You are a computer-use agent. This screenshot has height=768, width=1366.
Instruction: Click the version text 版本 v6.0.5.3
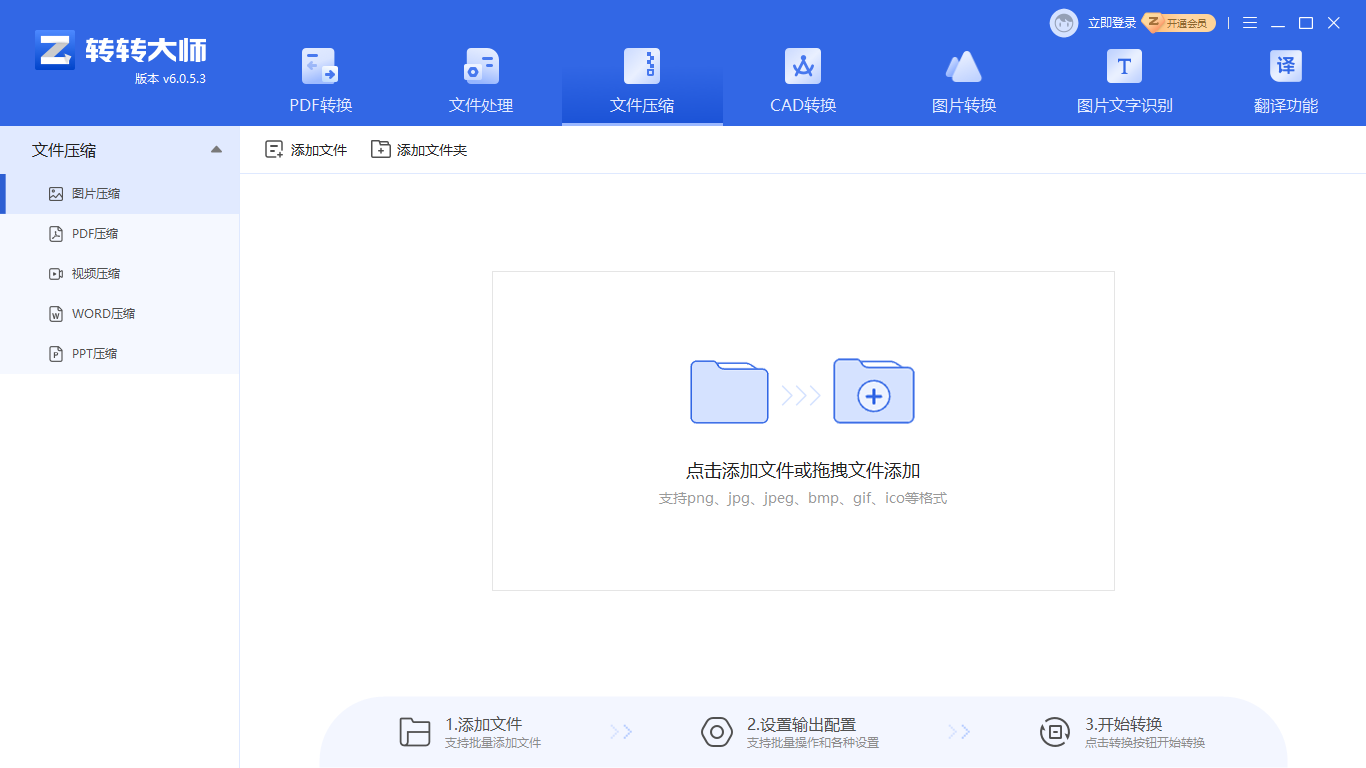point(170,79)
